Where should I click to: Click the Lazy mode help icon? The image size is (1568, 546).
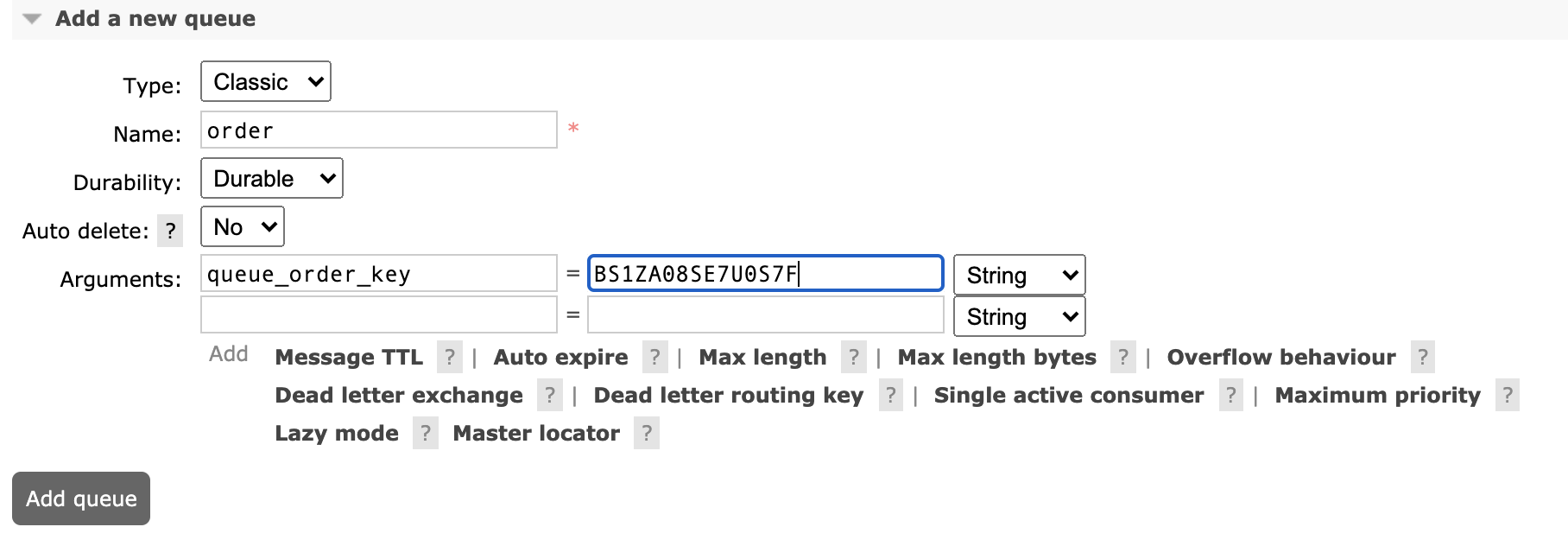click(x=425, y=434)
